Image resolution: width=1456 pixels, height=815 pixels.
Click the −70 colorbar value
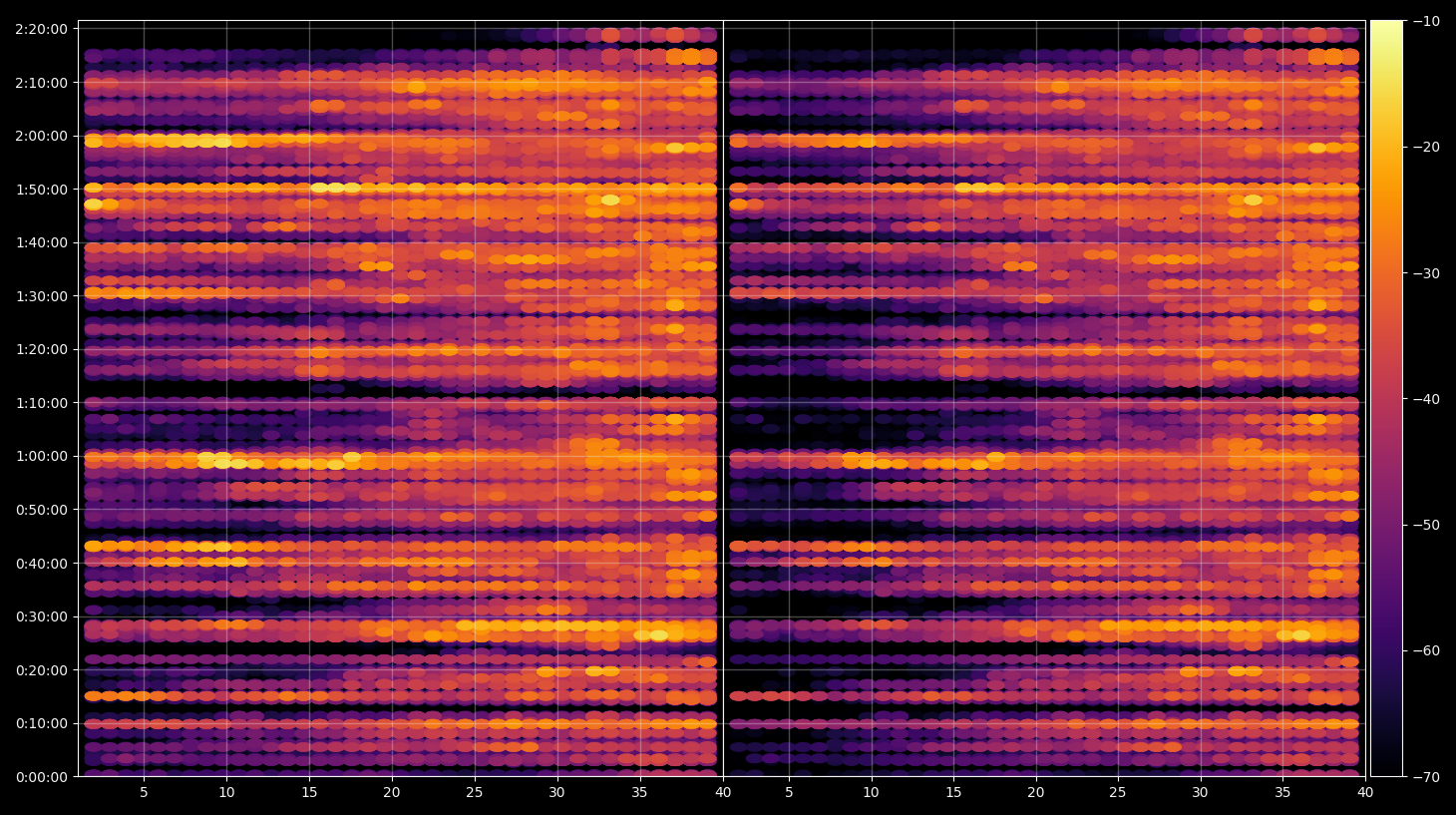(x=1426, y=776)
